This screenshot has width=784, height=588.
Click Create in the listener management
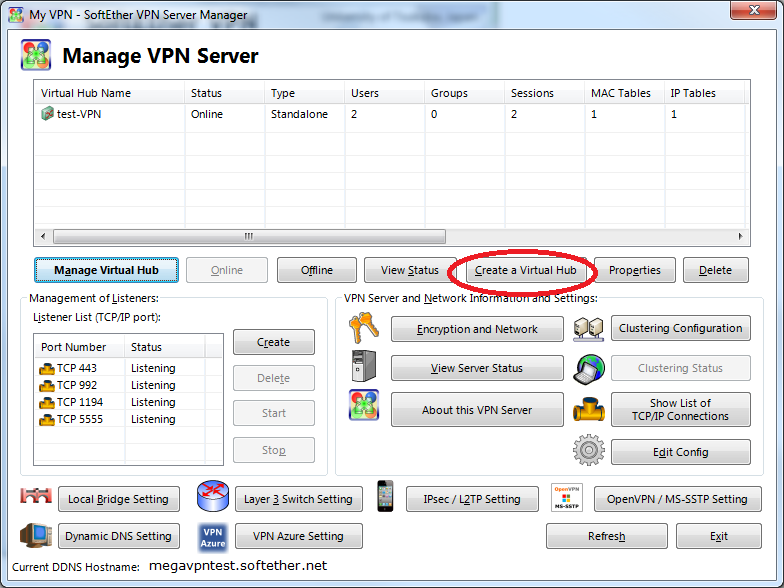pos(274,342)
